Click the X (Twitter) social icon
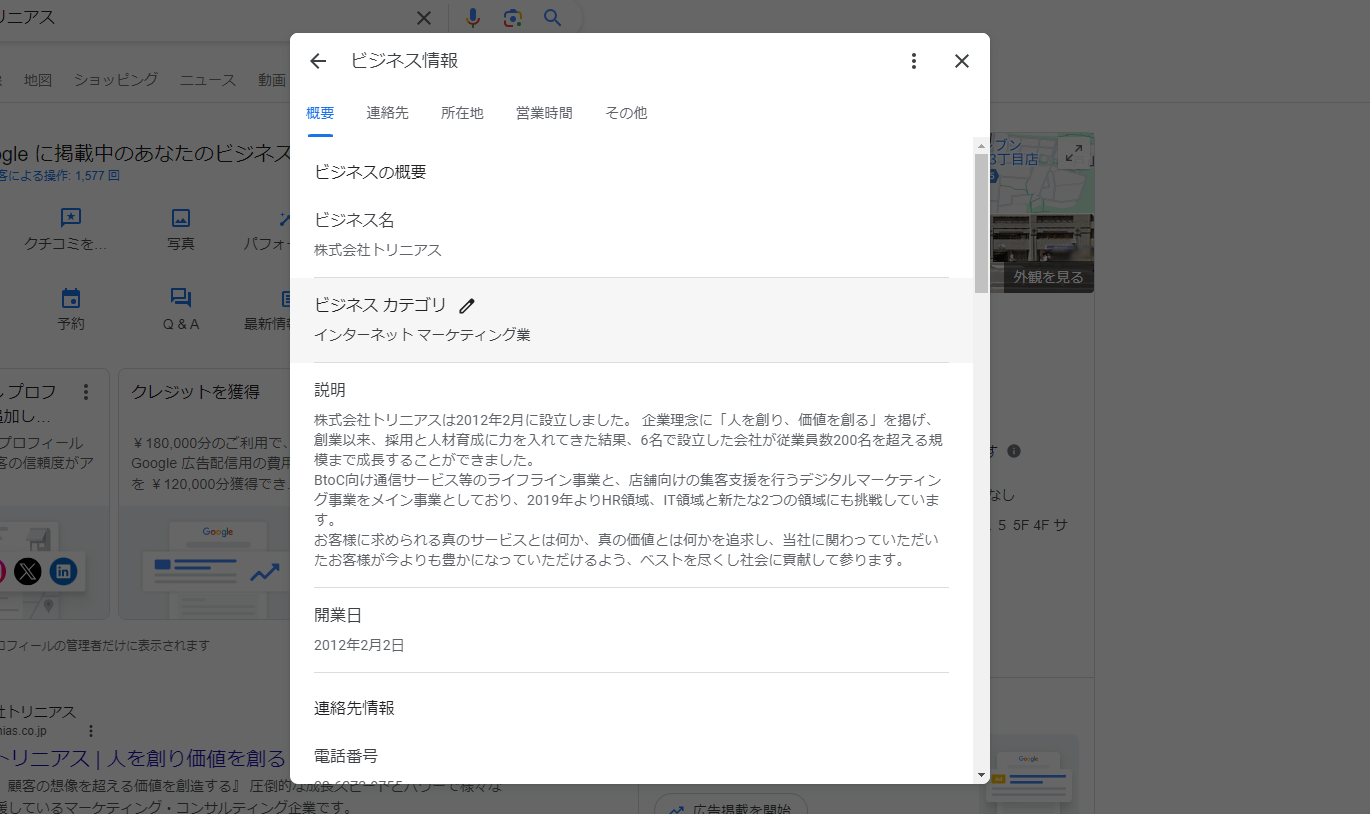This screenshot has height=814, width=1370. click(x=28, y=572)
